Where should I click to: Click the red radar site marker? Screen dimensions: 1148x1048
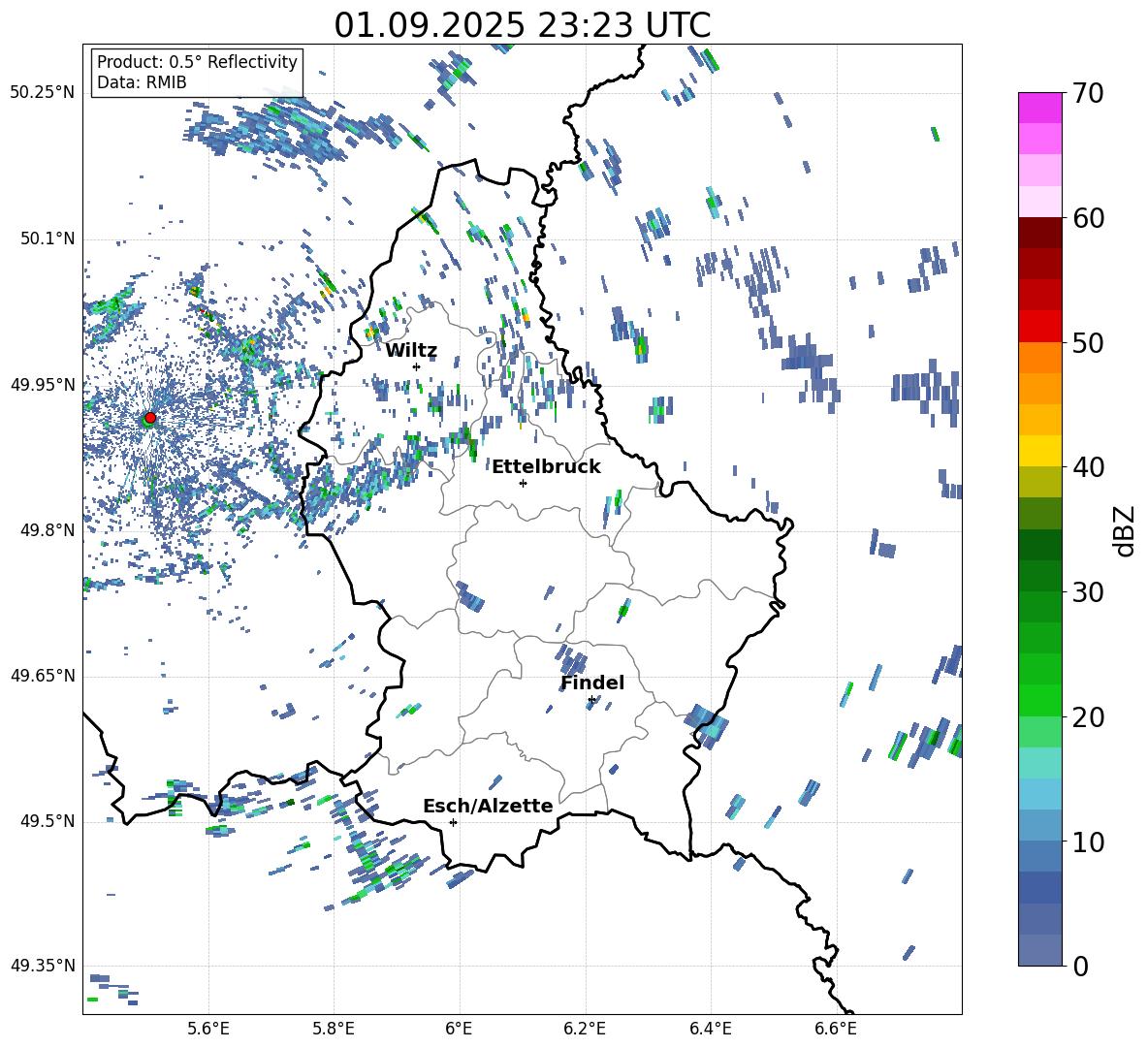[x=150, y=417]
